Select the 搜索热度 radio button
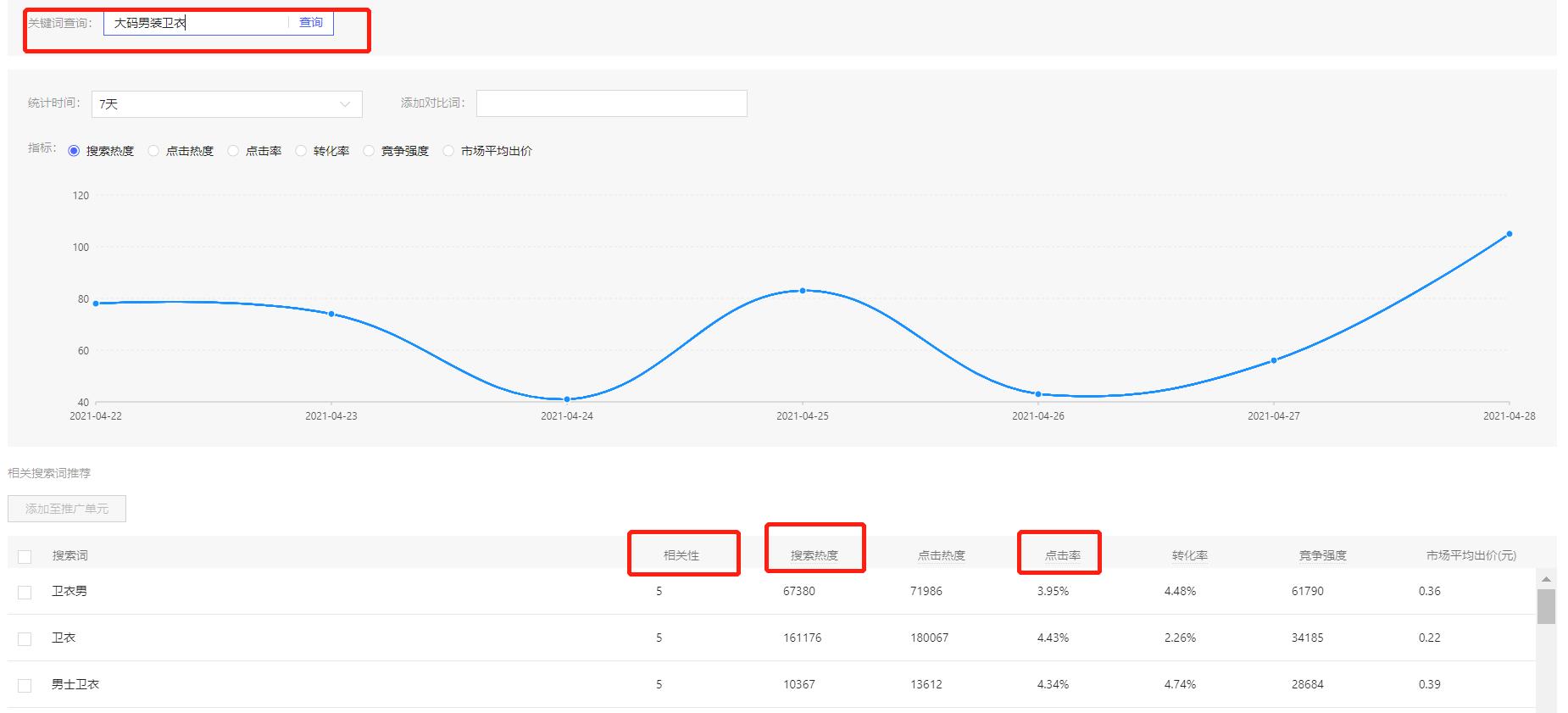Image resolution: width=1568 pixels, height=713 pixels. pyautogui.click(x=74, y=151)
